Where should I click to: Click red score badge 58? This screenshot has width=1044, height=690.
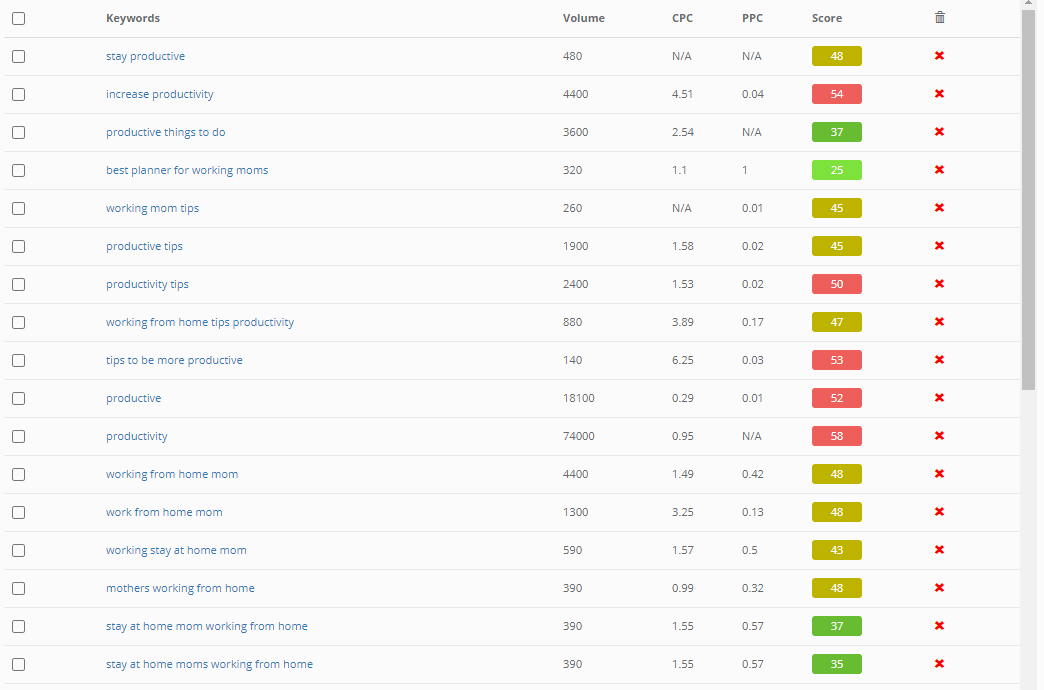point(837,436)
